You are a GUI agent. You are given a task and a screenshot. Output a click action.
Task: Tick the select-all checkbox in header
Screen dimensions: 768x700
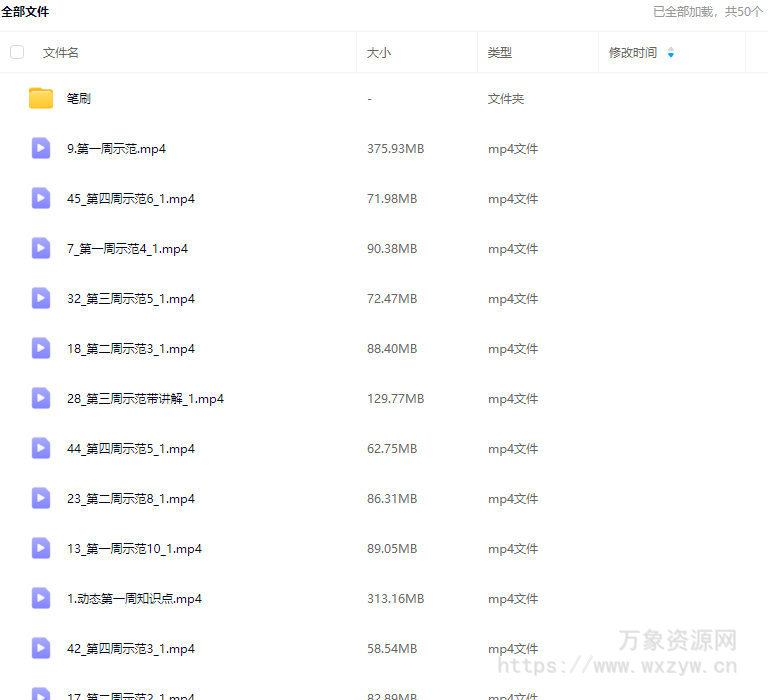coord(17,52)
